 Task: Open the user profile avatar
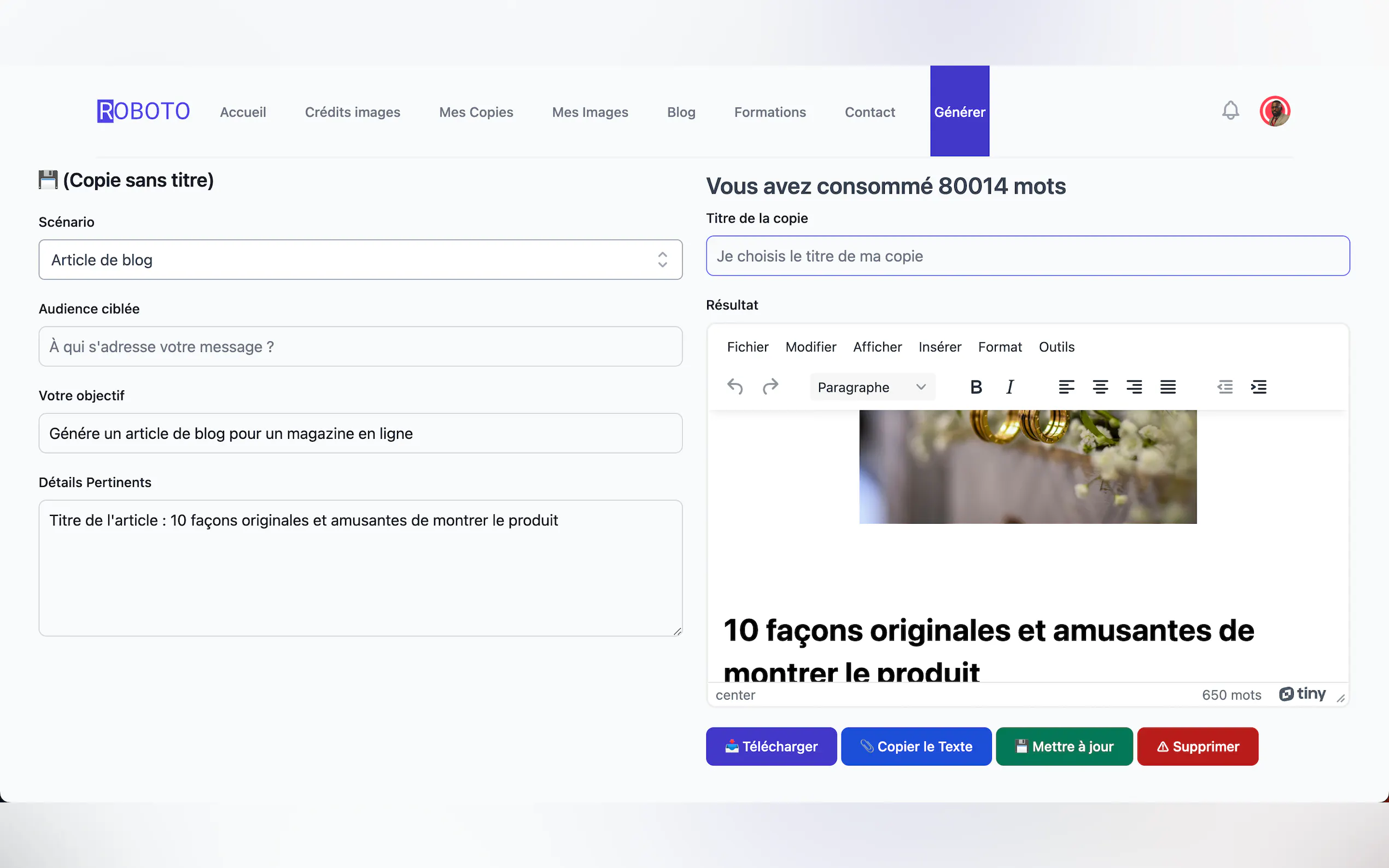(1275, 111)
